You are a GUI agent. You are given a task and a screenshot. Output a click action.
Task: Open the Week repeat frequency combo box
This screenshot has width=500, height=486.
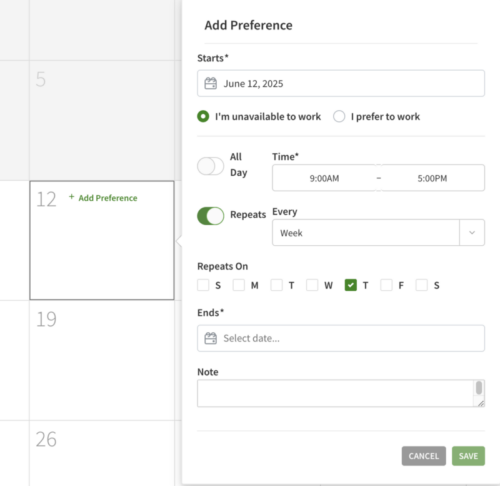point(378,233)
